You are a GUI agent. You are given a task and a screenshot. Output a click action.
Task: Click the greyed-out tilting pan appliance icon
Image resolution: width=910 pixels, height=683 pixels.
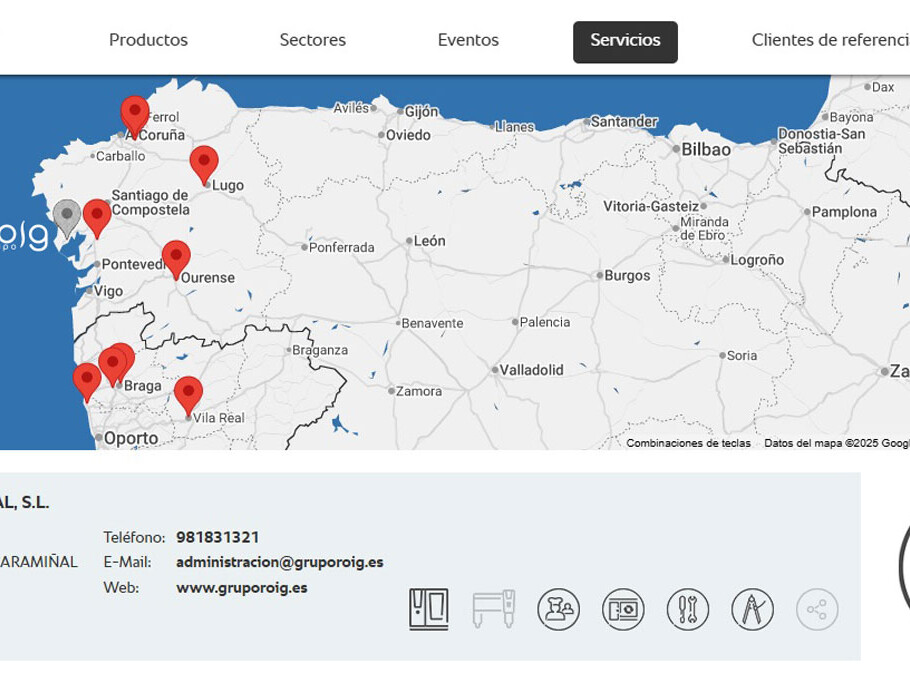point(493,609)
